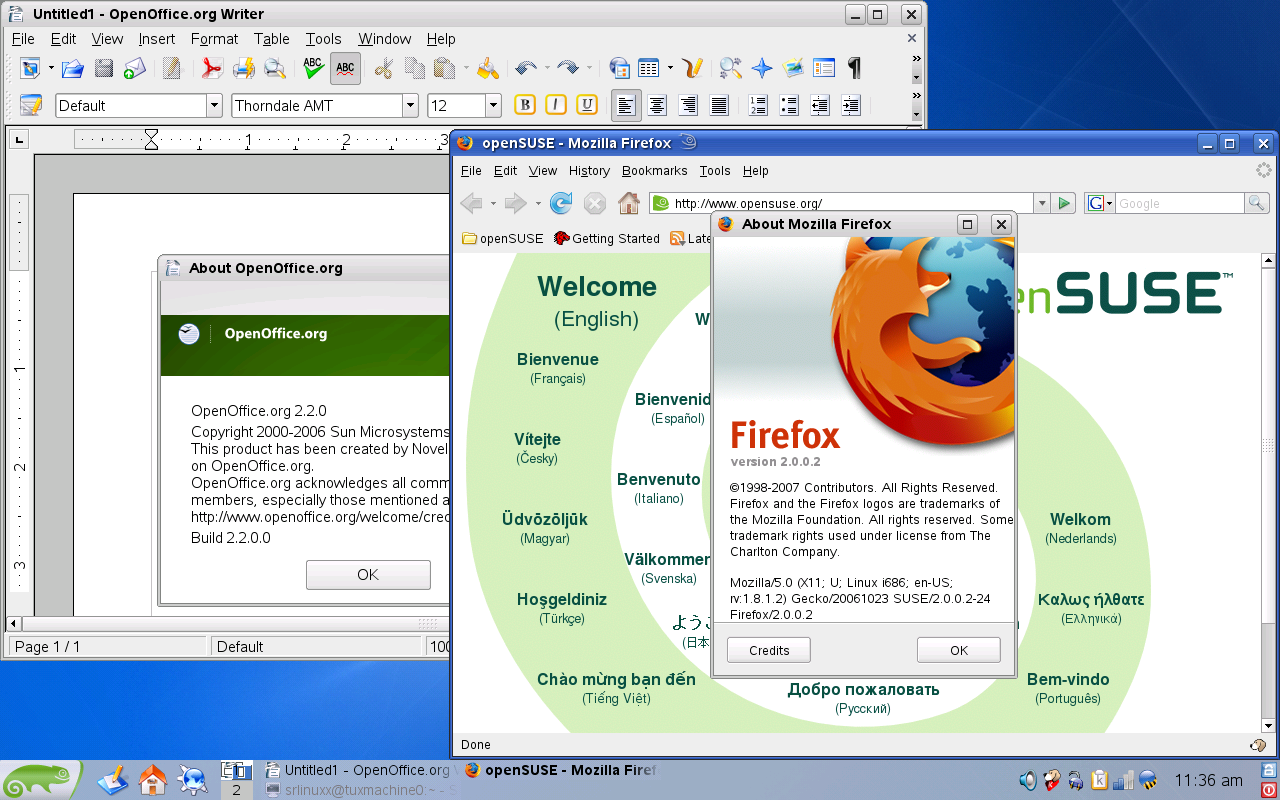
Task: Open Page Preview in Writer toolbar
Action: (x=274, y=68)
